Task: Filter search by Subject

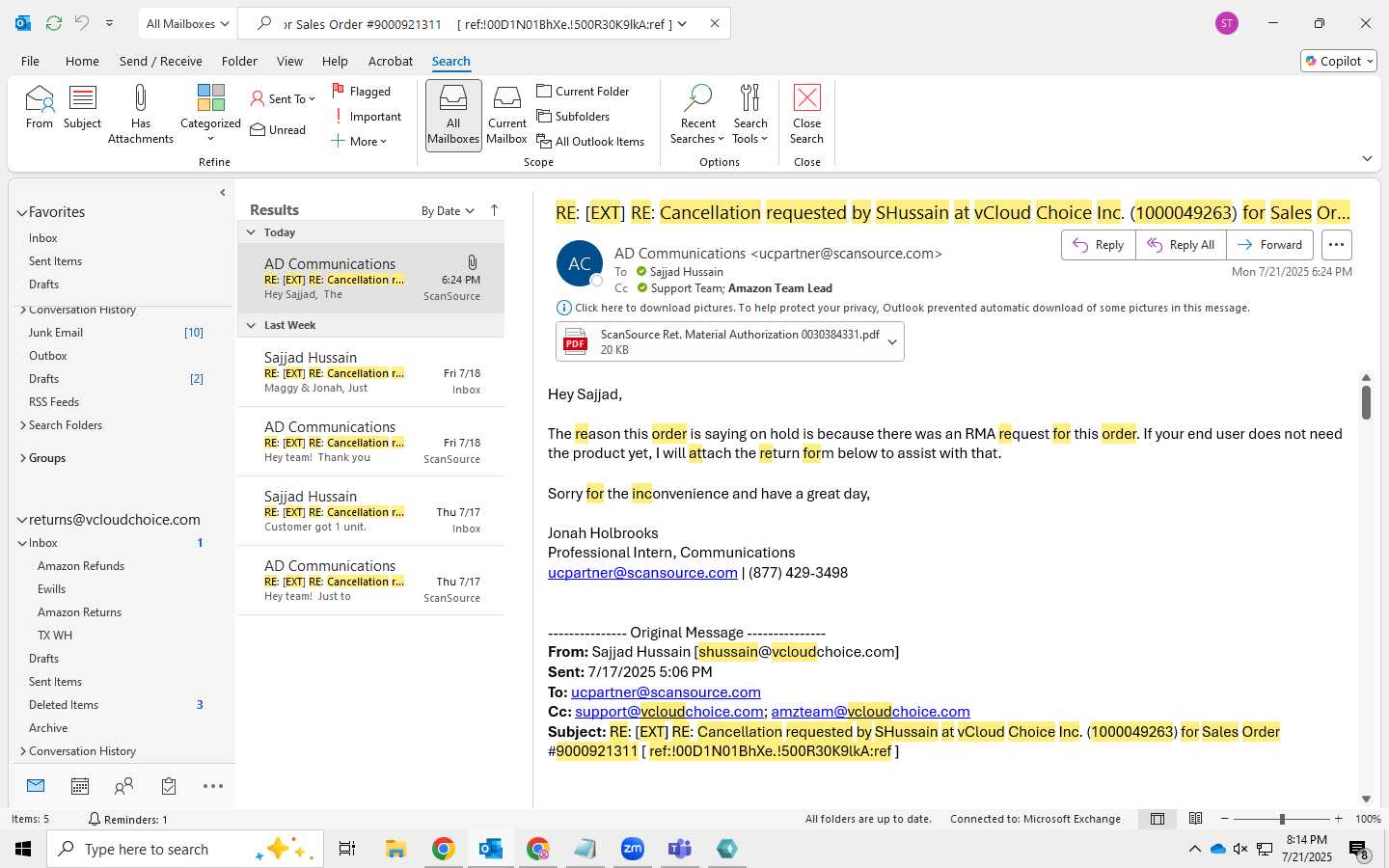Action: (82, 107)
